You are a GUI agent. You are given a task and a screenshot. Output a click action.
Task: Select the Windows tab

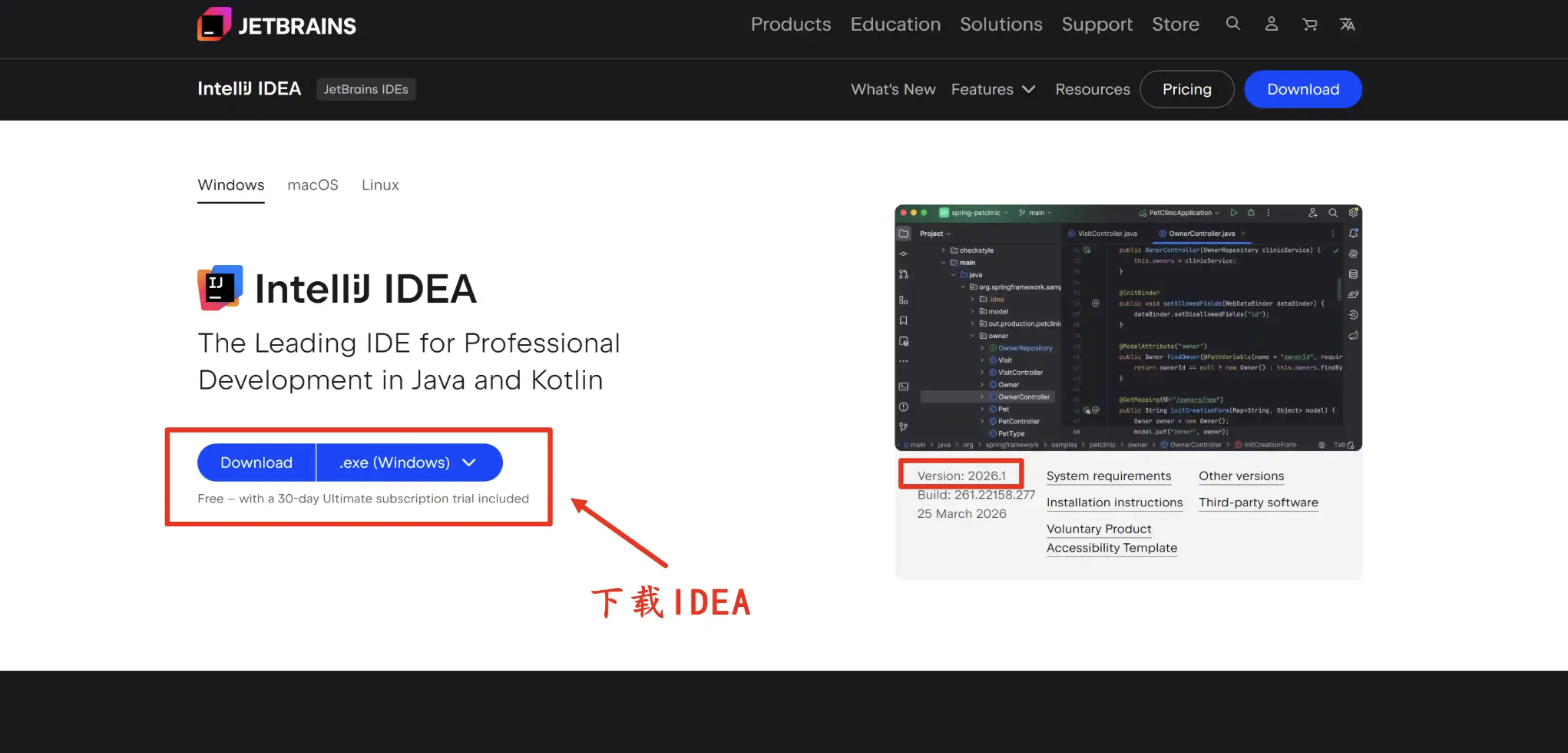tap(231, 185)
